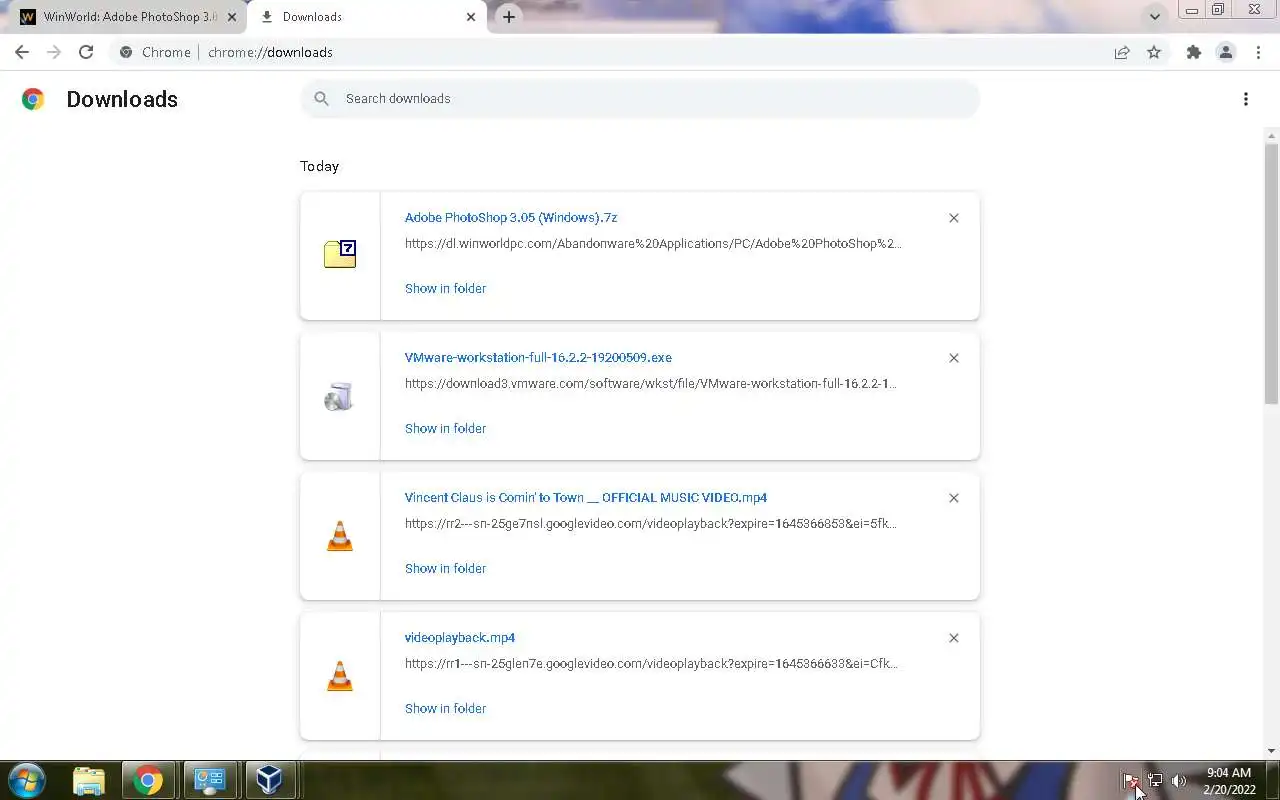Image resolution: width=1280 pixels, height=800 pixels.
Task: Open the Extensions puzzle icon
Action: pos(1193,52)
